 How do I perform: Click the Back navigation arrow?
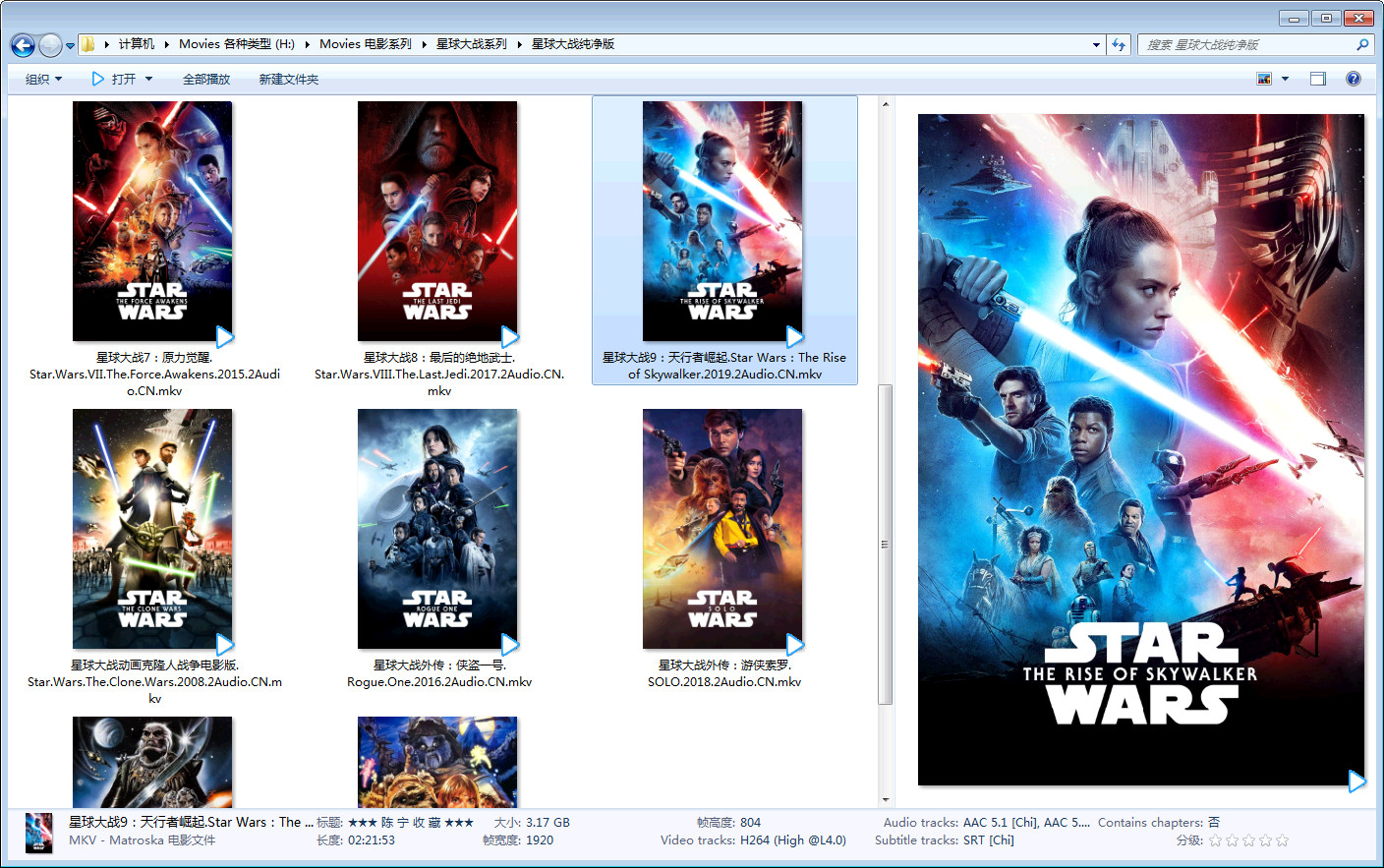coord(23,45)
